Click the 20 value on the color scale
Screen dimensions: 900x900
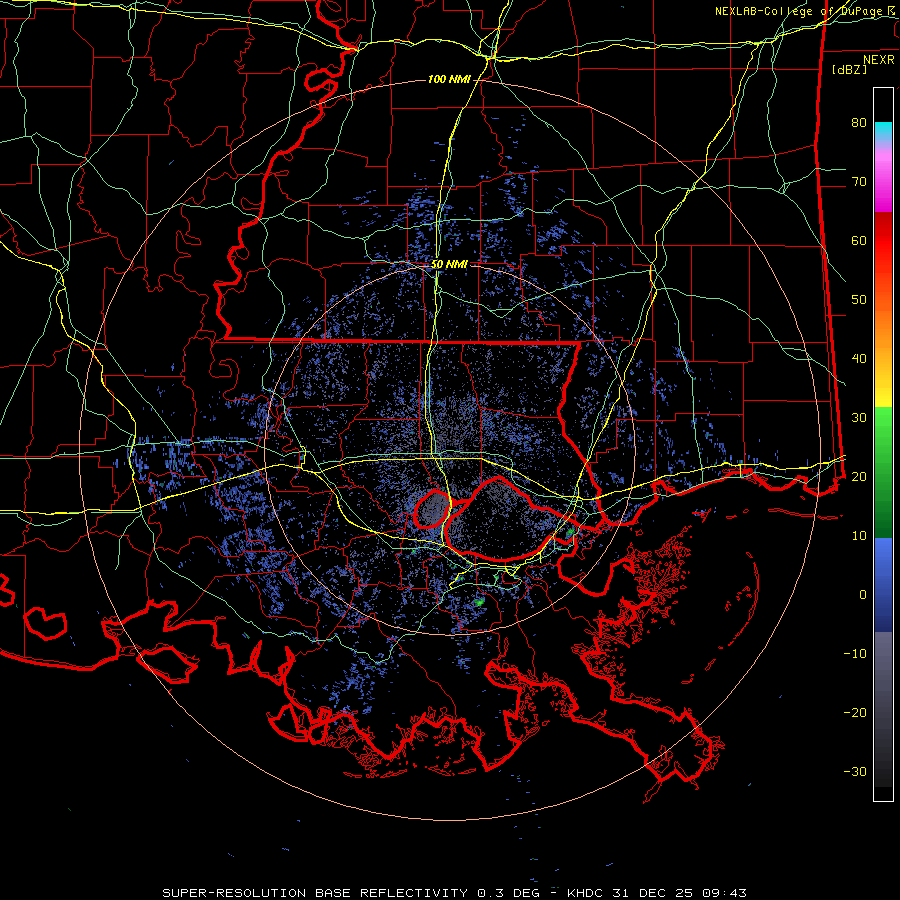(859, 477)
